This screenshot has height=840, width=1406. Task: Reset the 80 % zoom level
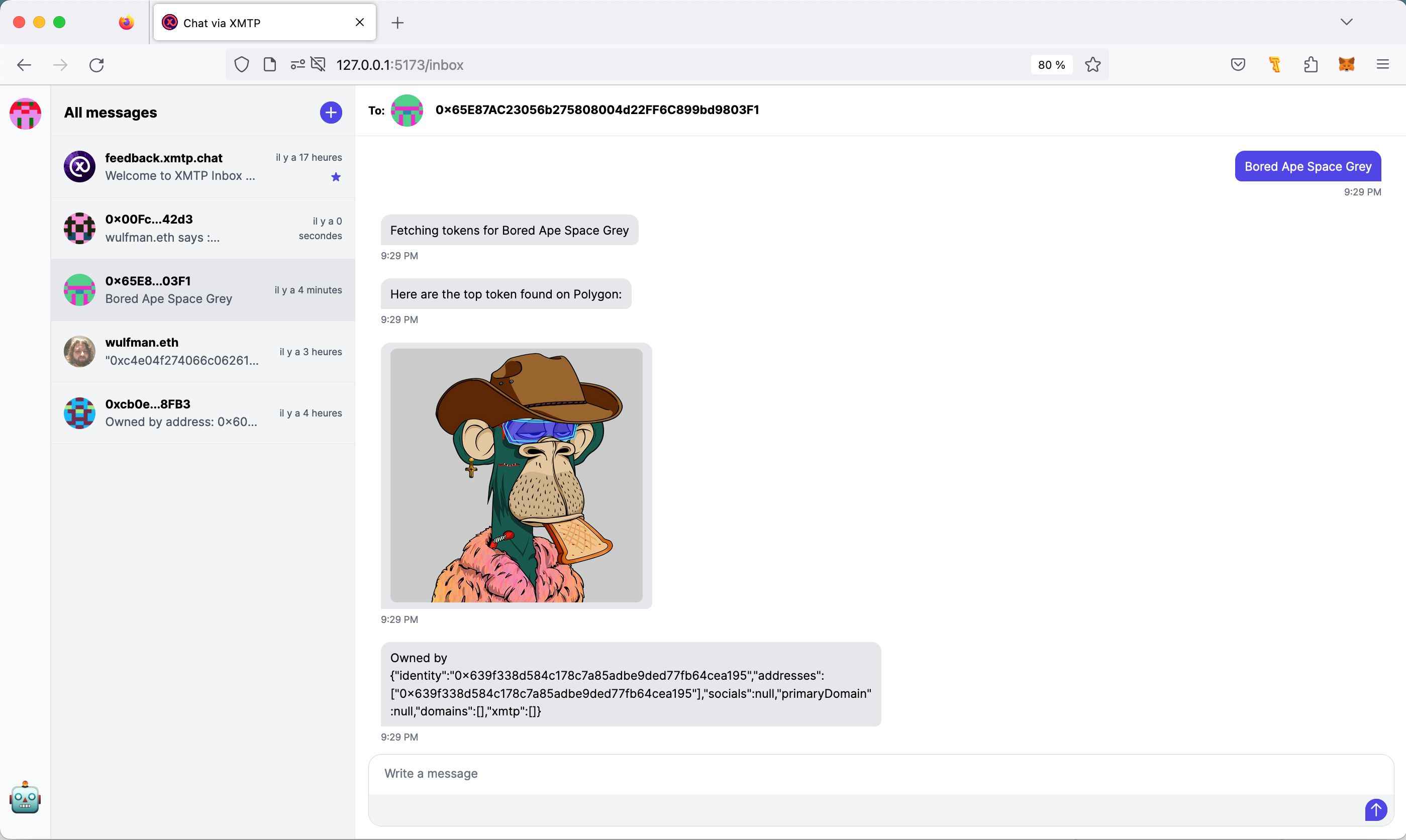1051,65
